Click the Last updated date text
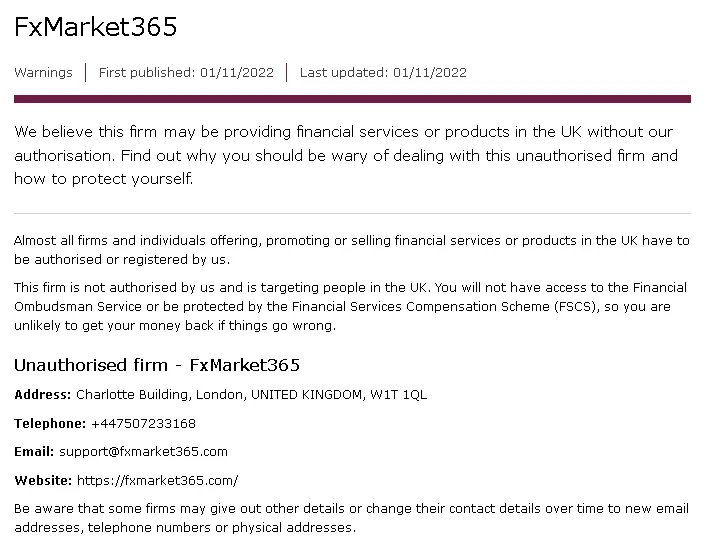This screenshot has height=538, width=707. (x=383, y=72)
